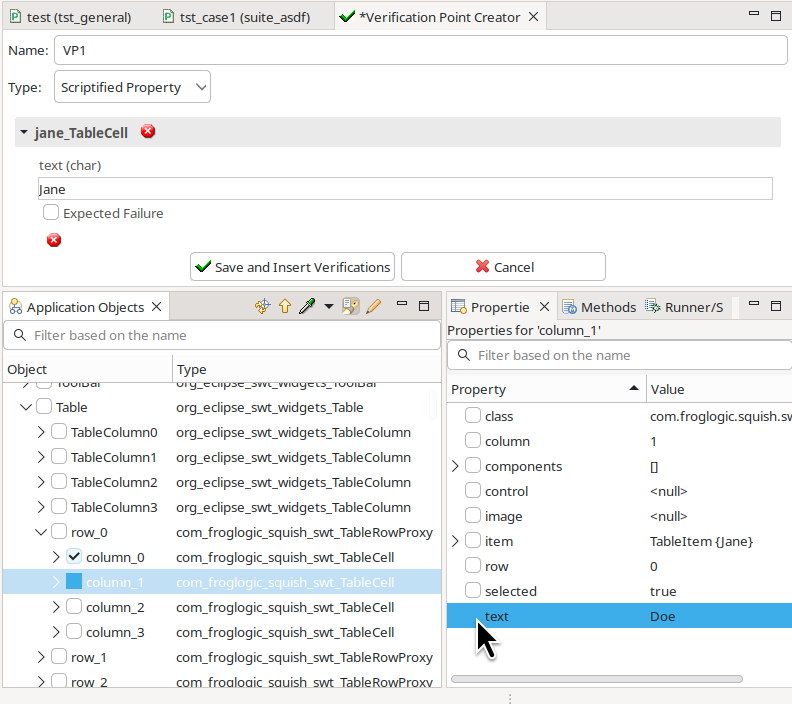The height and width of the screenshot is (704, 792).
Task: Check the selected property checkbox
Action: [473, 591]
